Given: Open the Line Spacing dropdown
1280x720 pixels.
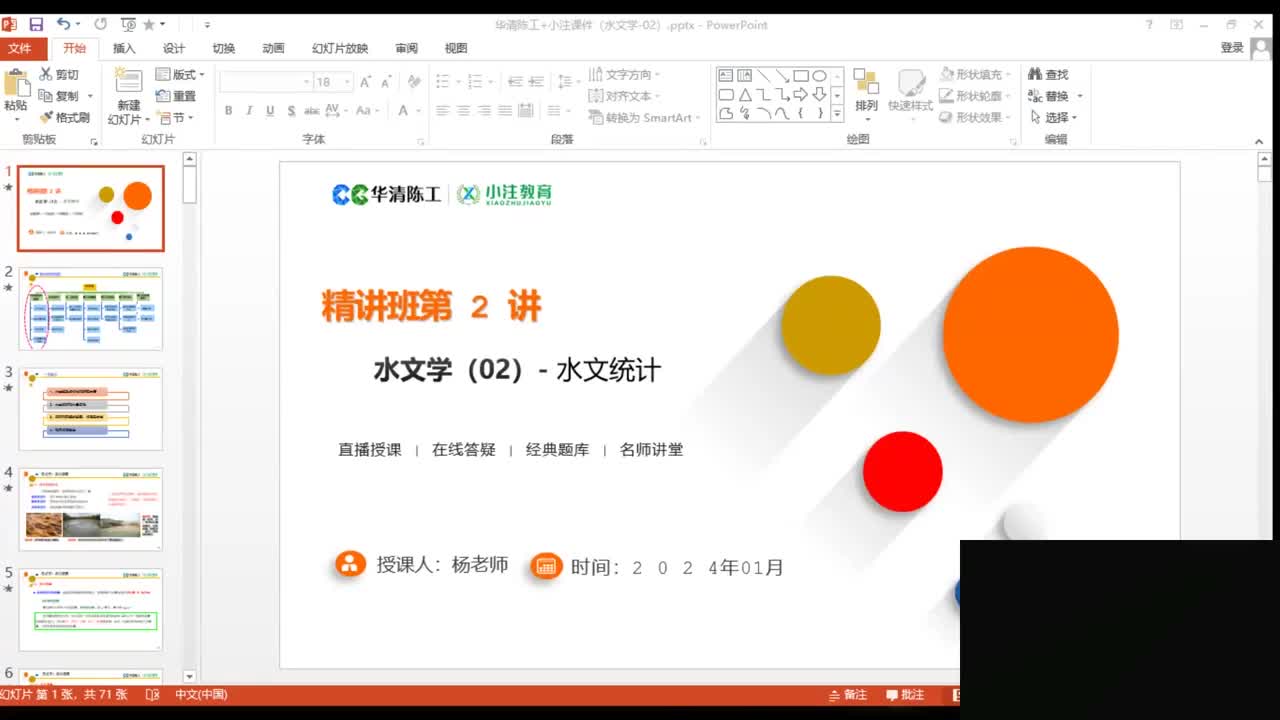Looking at the screenshot, I should (568, 82).
